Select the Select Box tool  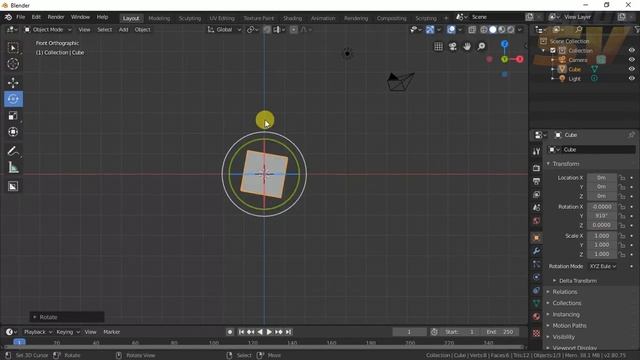click(x=13, y=48)
